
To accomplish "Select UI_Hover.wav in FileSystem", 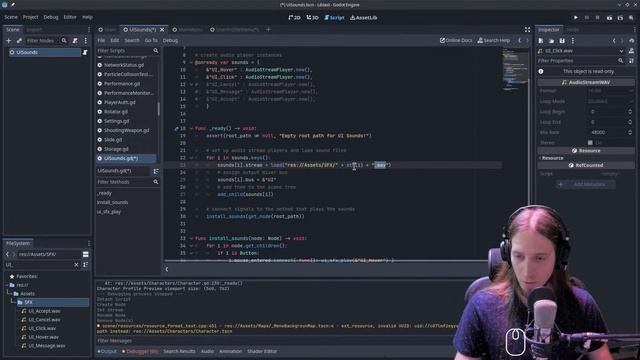I will (x=43, y=337).
